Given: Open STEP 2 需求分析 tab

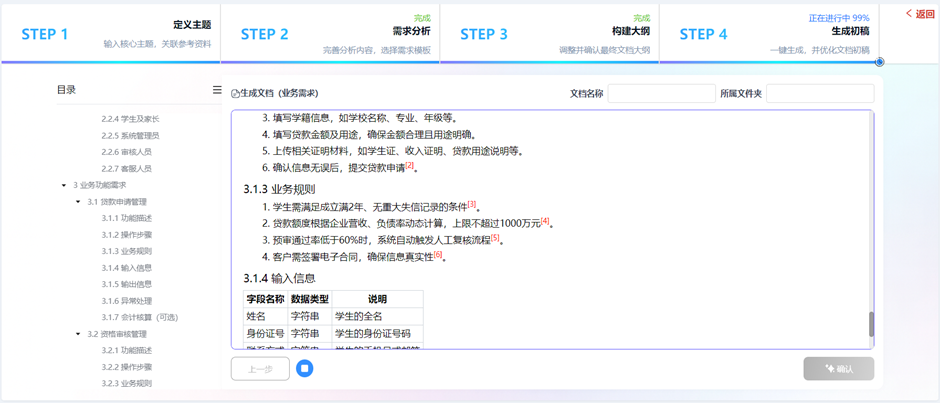Looking at the screenshot, I should click(330, 32).
